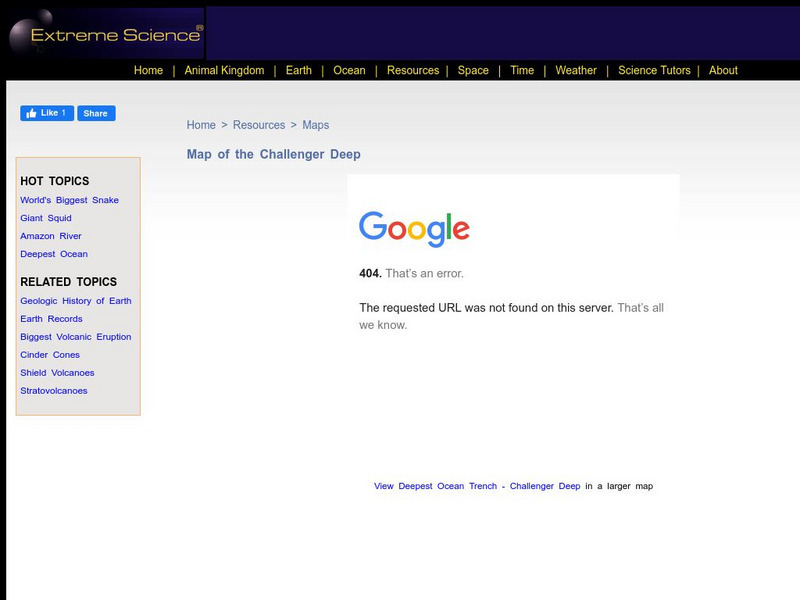The image size is (800, 600).
Task: Open the About menu item
Action: pyautogui.click(x=723, y=70)
